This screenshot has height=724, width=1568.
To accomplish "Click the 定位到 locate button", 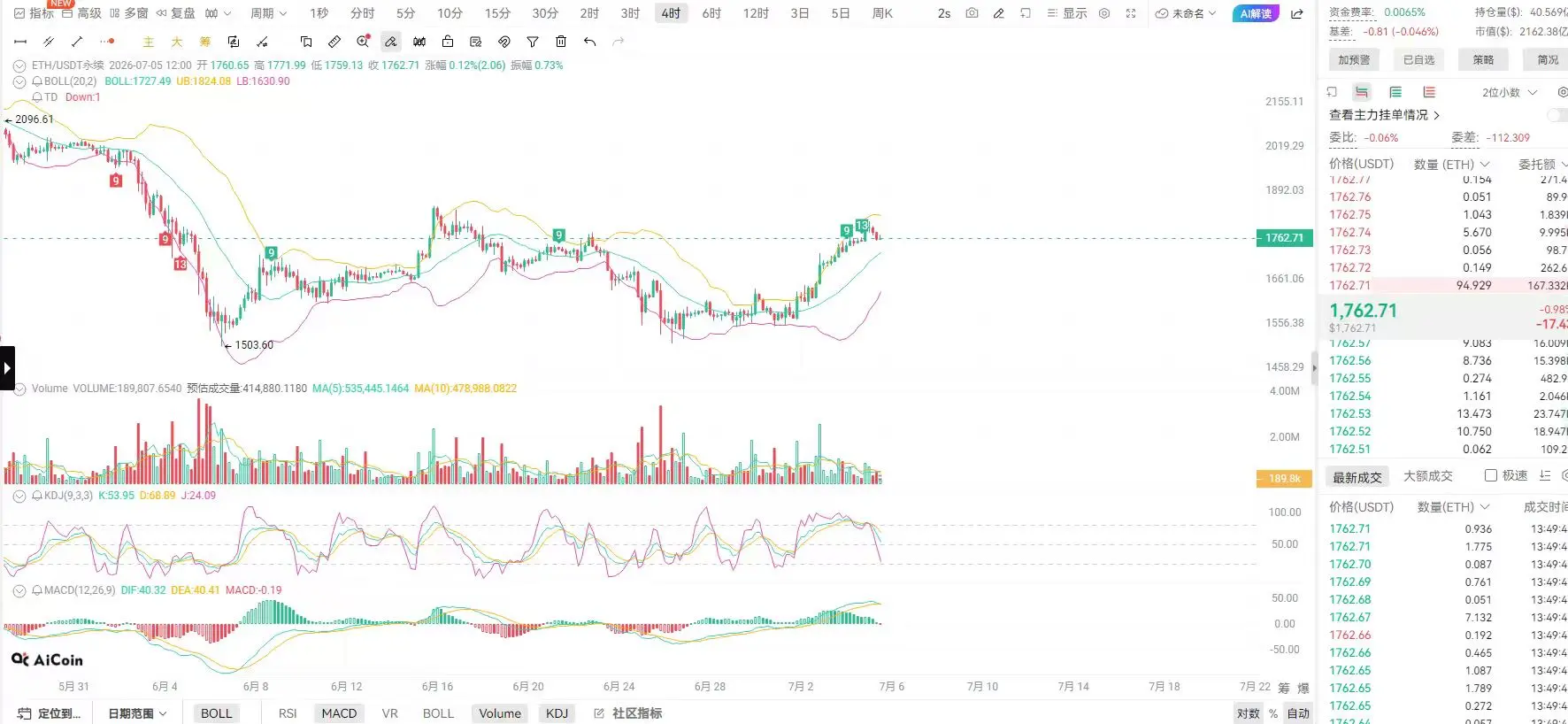I will click(x=50, y=713).
